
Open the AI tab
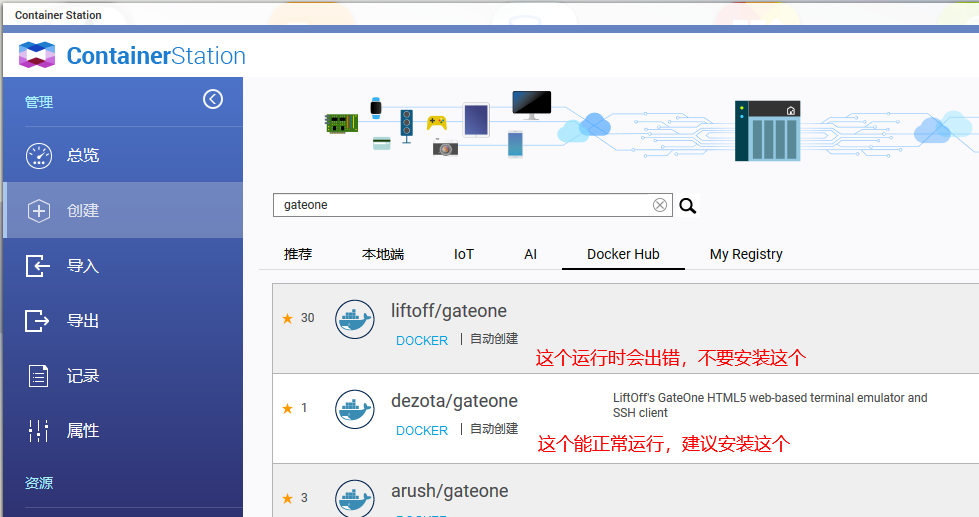coord(531,254)
